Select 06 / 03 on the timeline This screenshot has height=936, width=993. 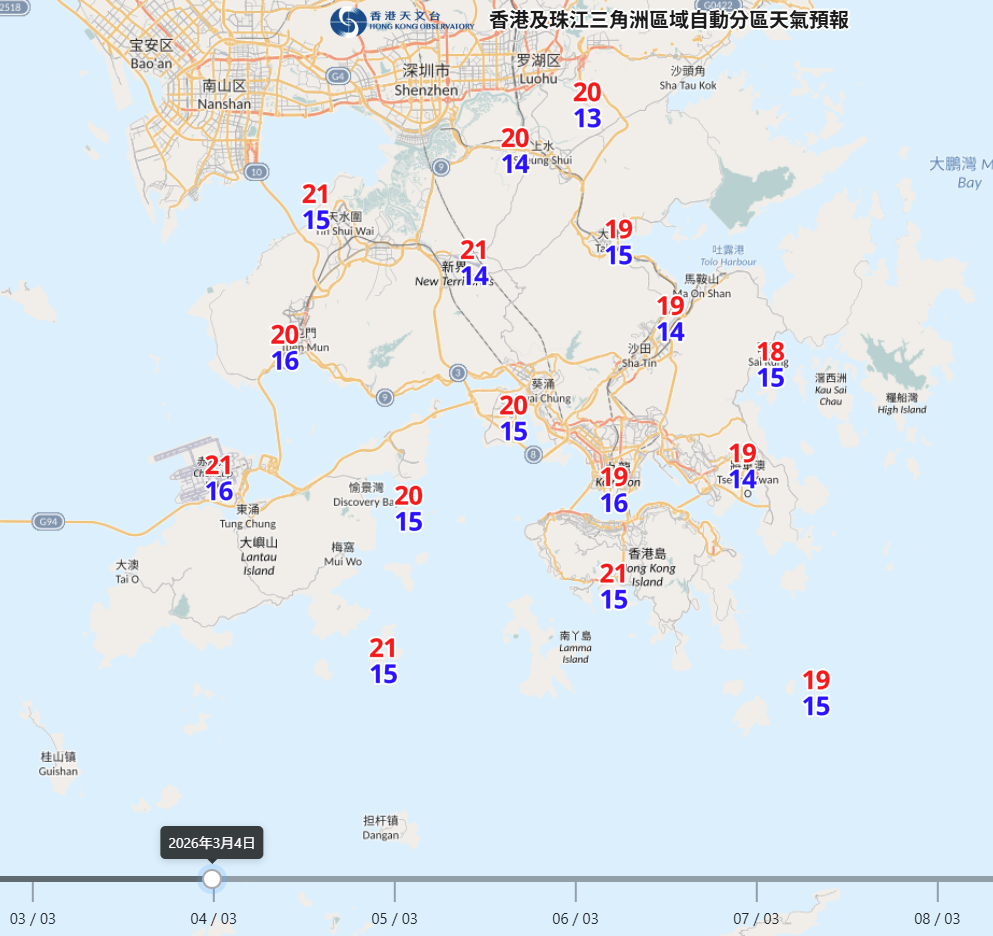coord(575,918)
